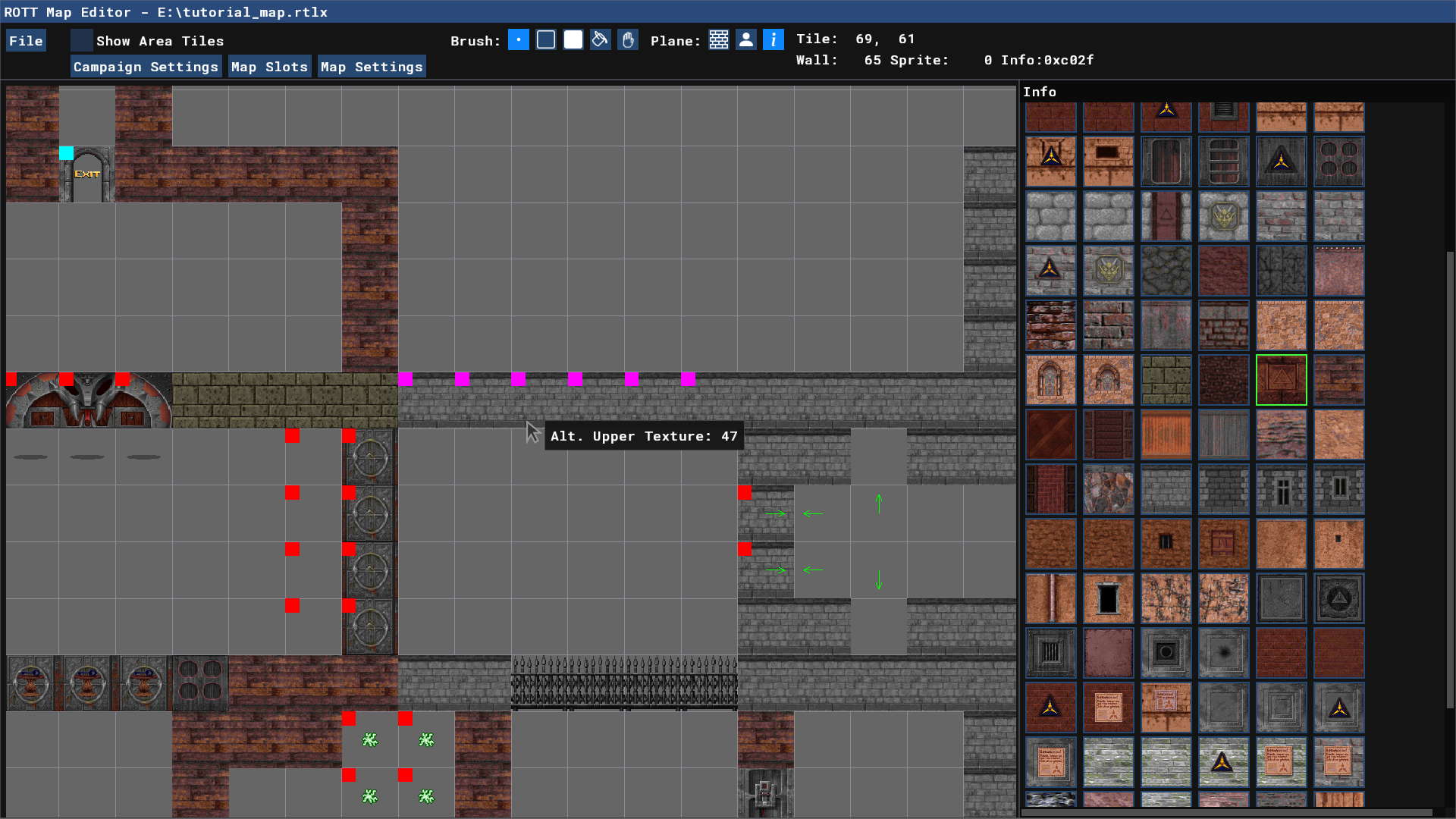Open the File menu

tap(26, 41)
